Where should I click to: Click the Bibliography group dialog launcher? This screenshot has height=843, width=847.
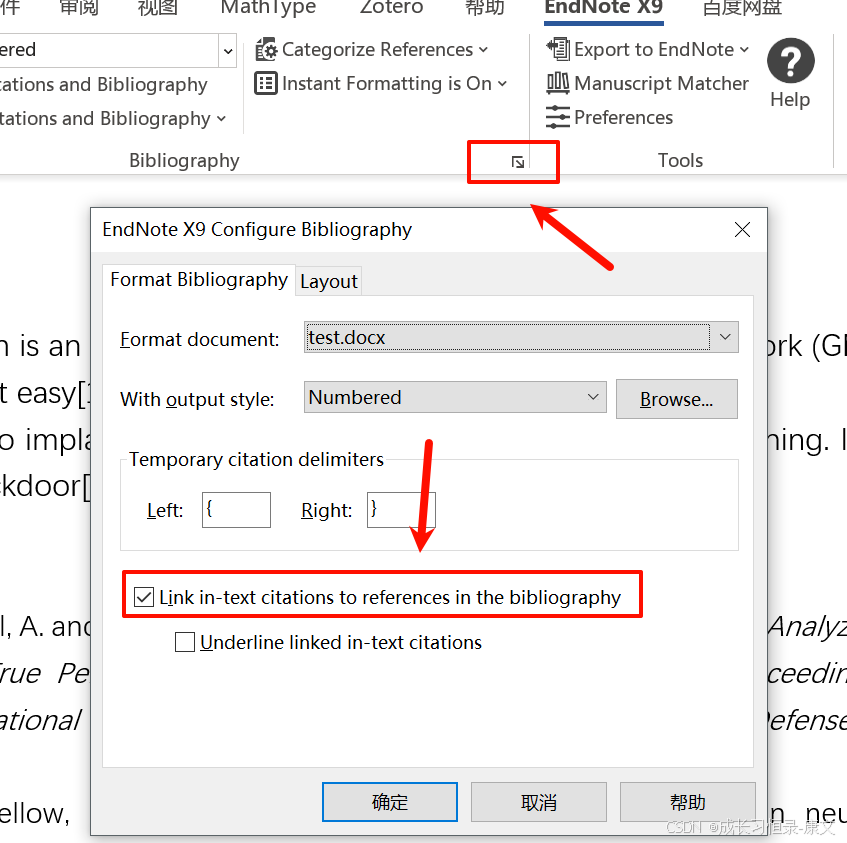coord(517,162)
